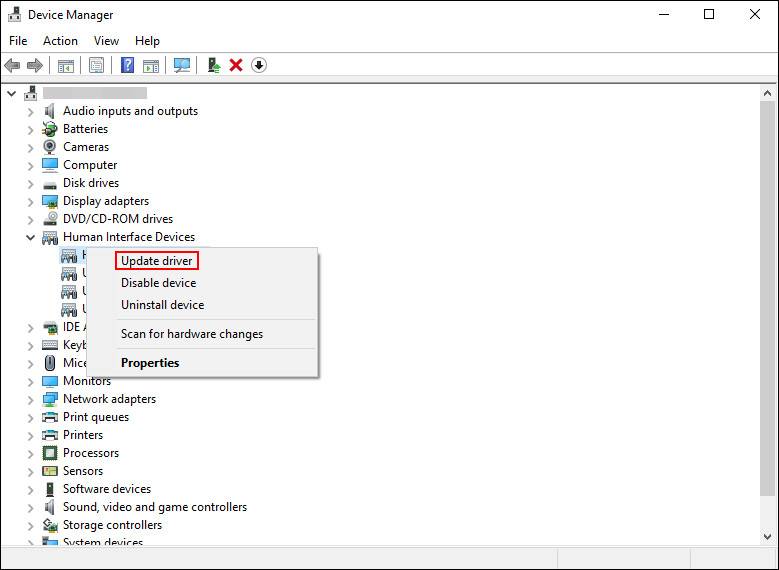Click the Network adapters icon
Screen dimensions: 779x570
pyautogui.click(x=50, y=399)
